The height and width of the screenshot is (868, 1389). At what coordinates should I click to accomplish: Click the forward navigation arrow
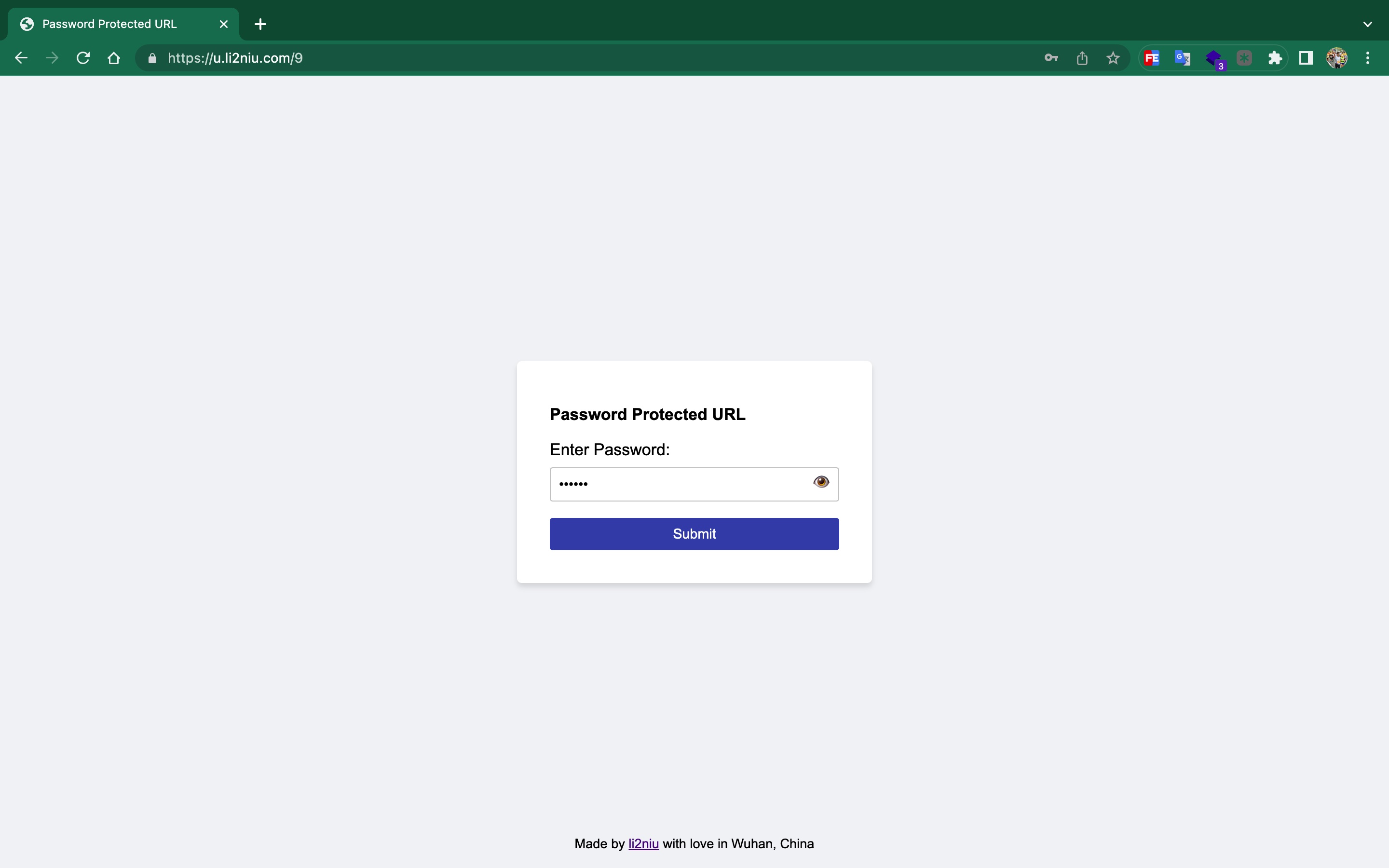click(52, 58)
